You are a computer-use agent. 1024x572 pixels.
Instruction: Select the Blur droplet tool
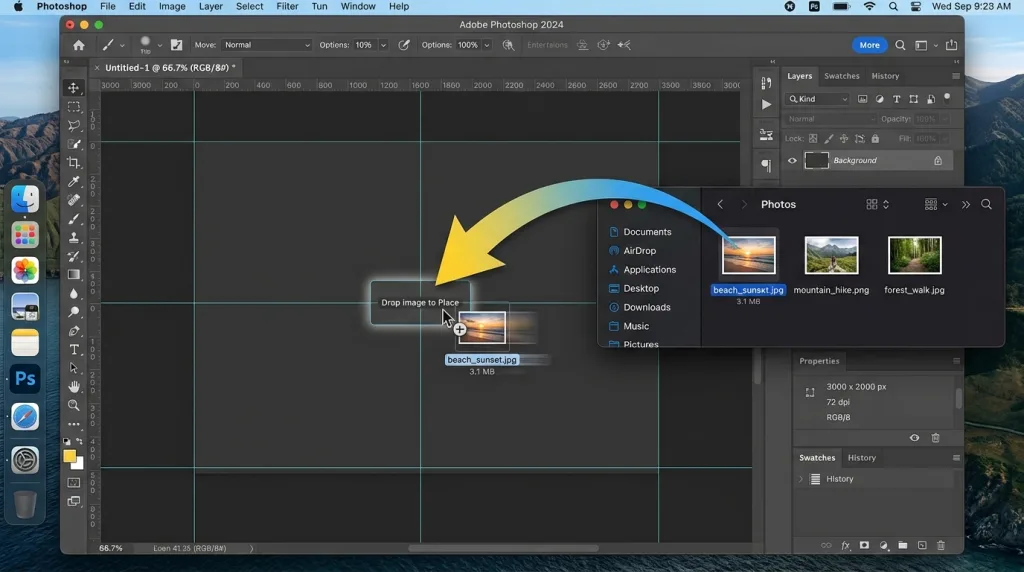(x=74, y=294)
